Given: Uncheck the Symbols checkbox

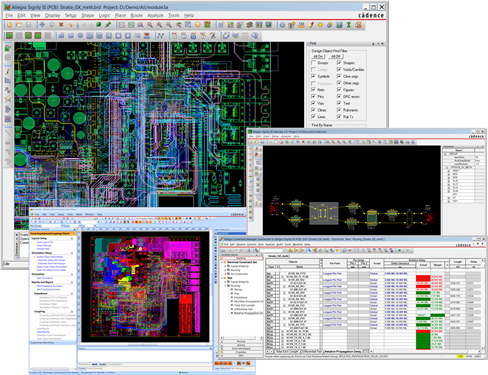Looking at the screenshot, I should pos(313,76).
